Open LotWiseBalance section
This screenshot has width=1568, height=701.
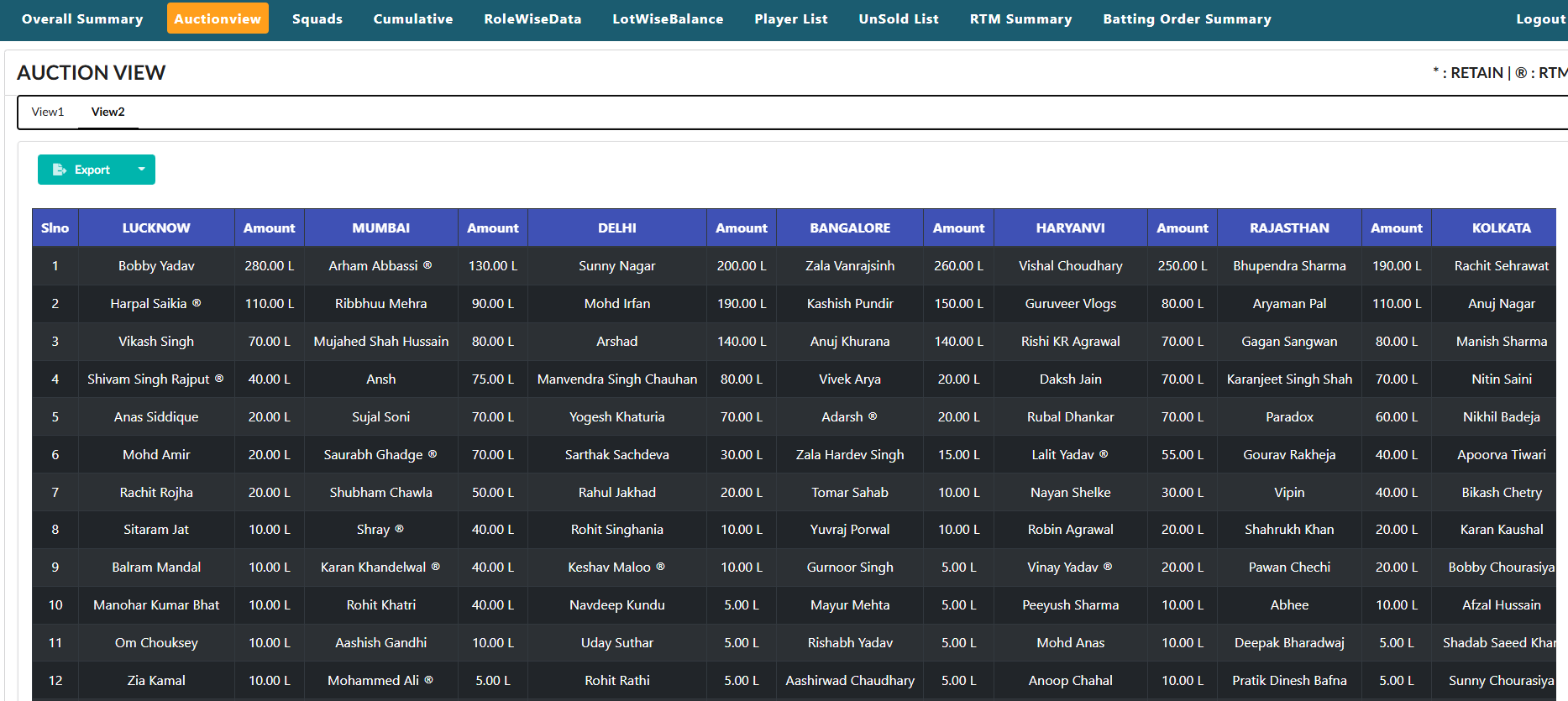click(668, 18)
